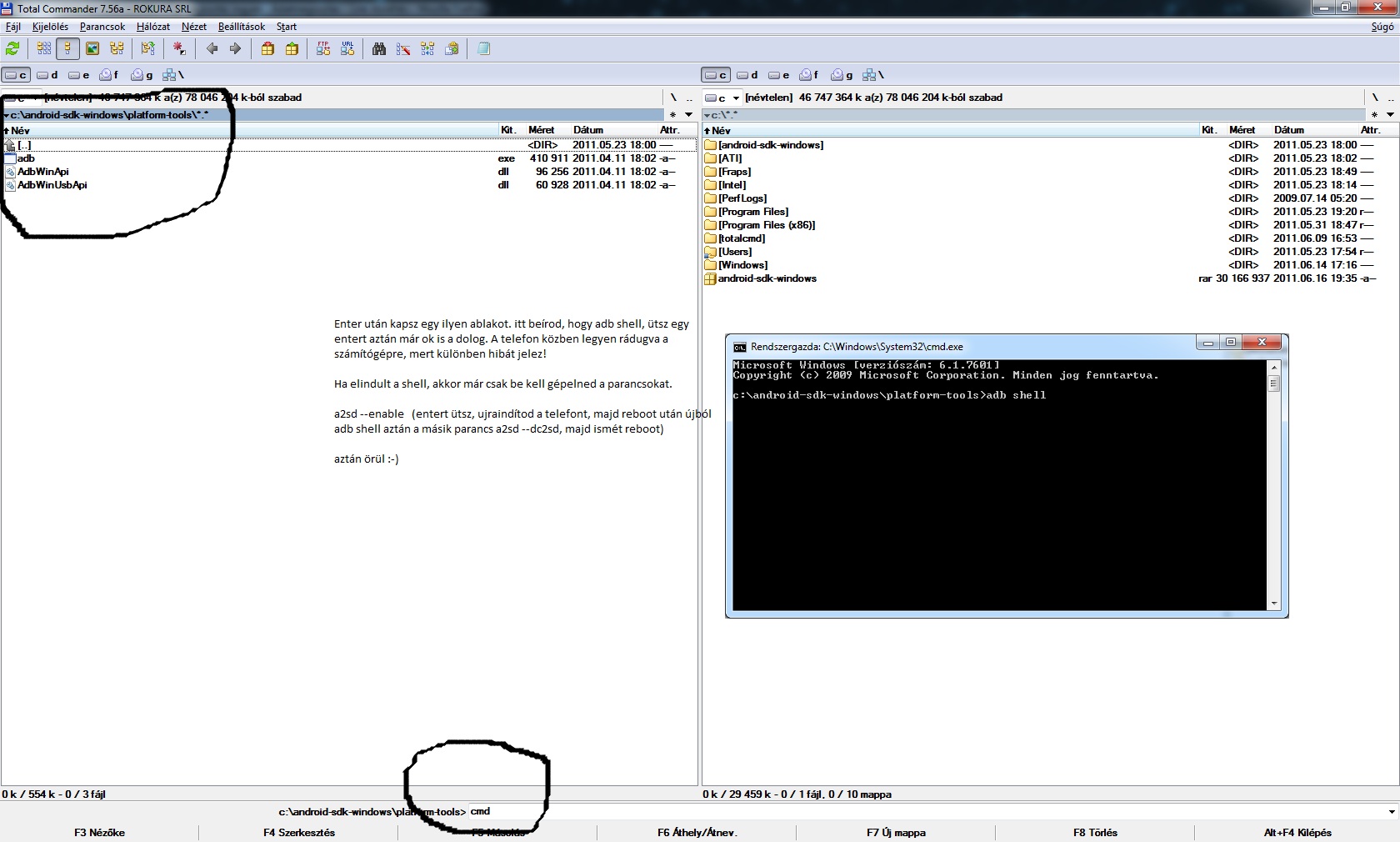Screen dimensions: 1400x842
Task: Click scroll-down arrow in the cmd window
Action: [x=1273, y=604]
